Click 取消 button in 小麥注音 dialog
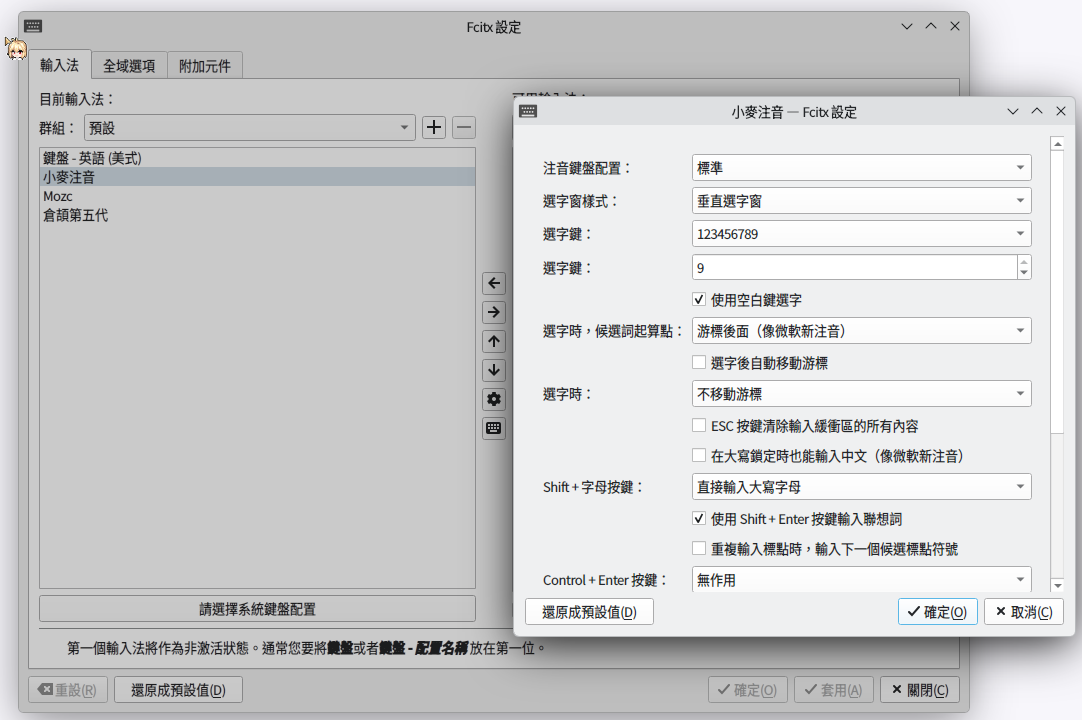1082x720 pixels. pyautogui.click(x=1024, y=612)
